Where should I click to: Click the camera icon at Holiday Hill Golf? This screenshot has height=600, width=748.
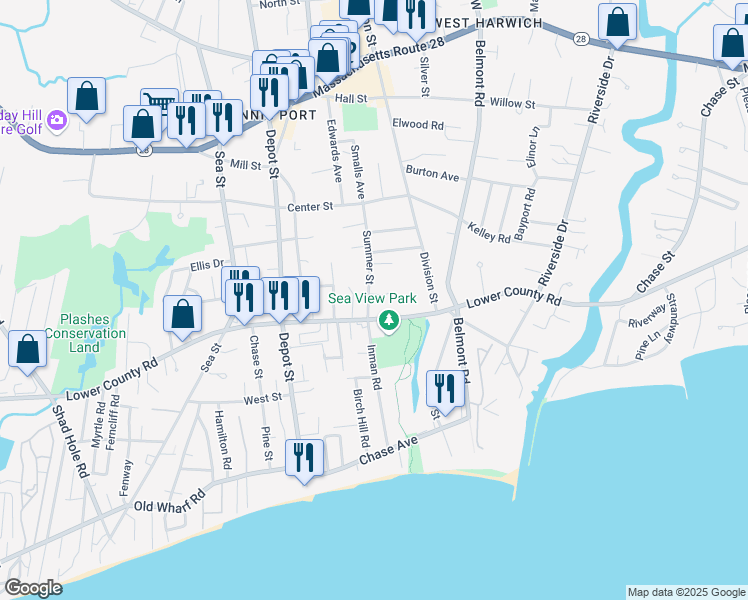pyautogui.click(x=57, y=121)
